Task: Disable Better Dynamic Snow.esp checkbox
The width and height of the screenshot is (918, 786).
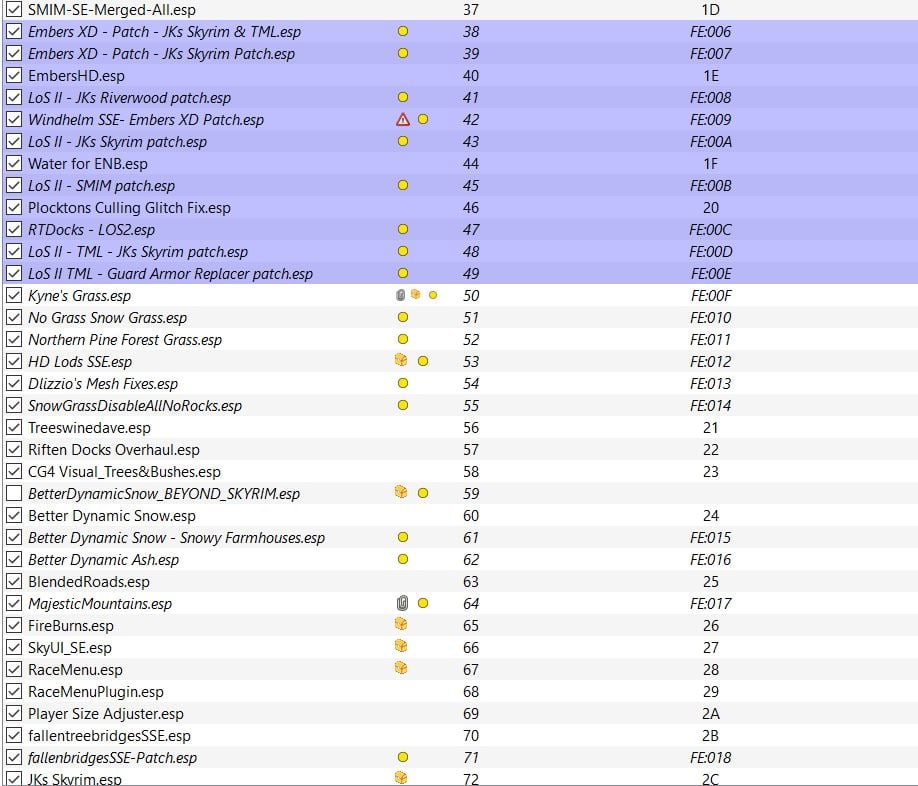Action: click(x=14, y=516)
